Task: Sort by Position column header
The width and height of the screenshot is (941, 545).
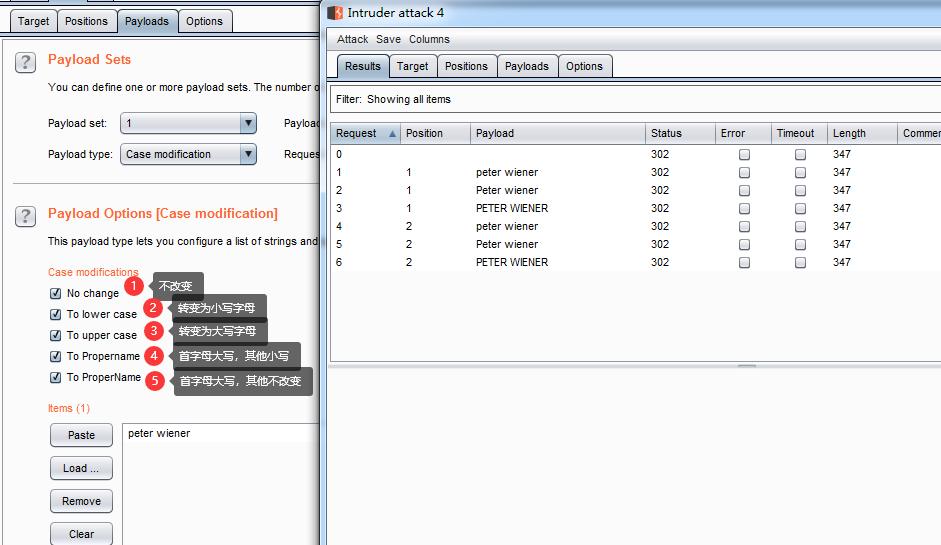Action: 435,134
